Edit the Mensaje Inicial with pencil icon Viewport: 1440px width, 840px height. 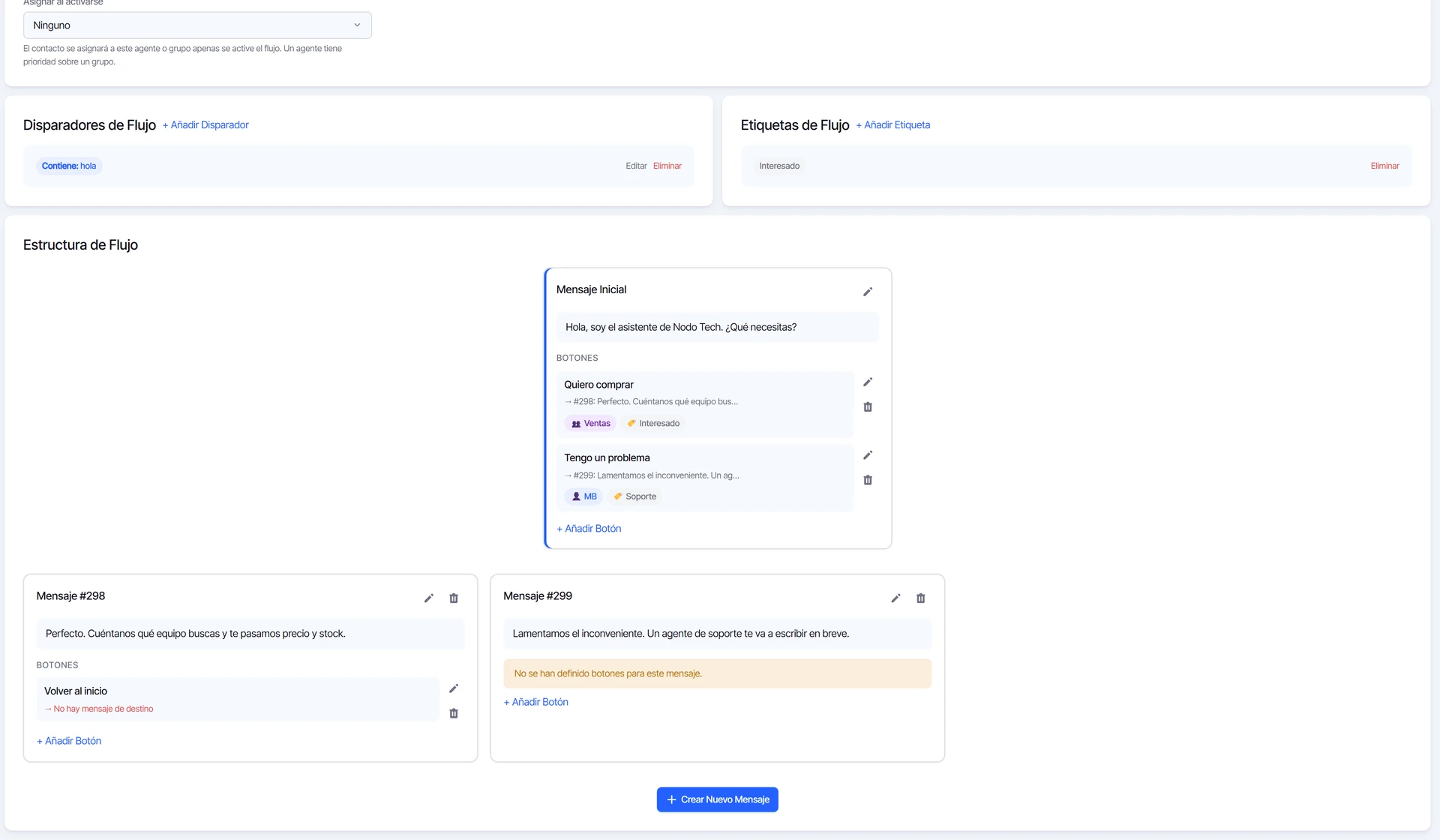pyautogui.click(x=868, y=292)
